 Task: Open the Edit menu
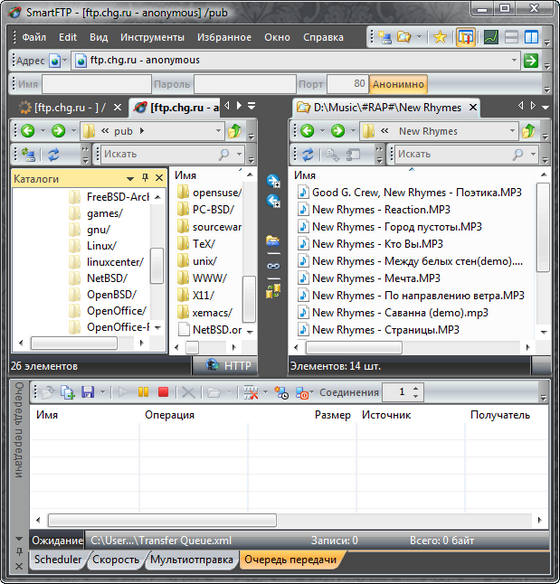67,37
